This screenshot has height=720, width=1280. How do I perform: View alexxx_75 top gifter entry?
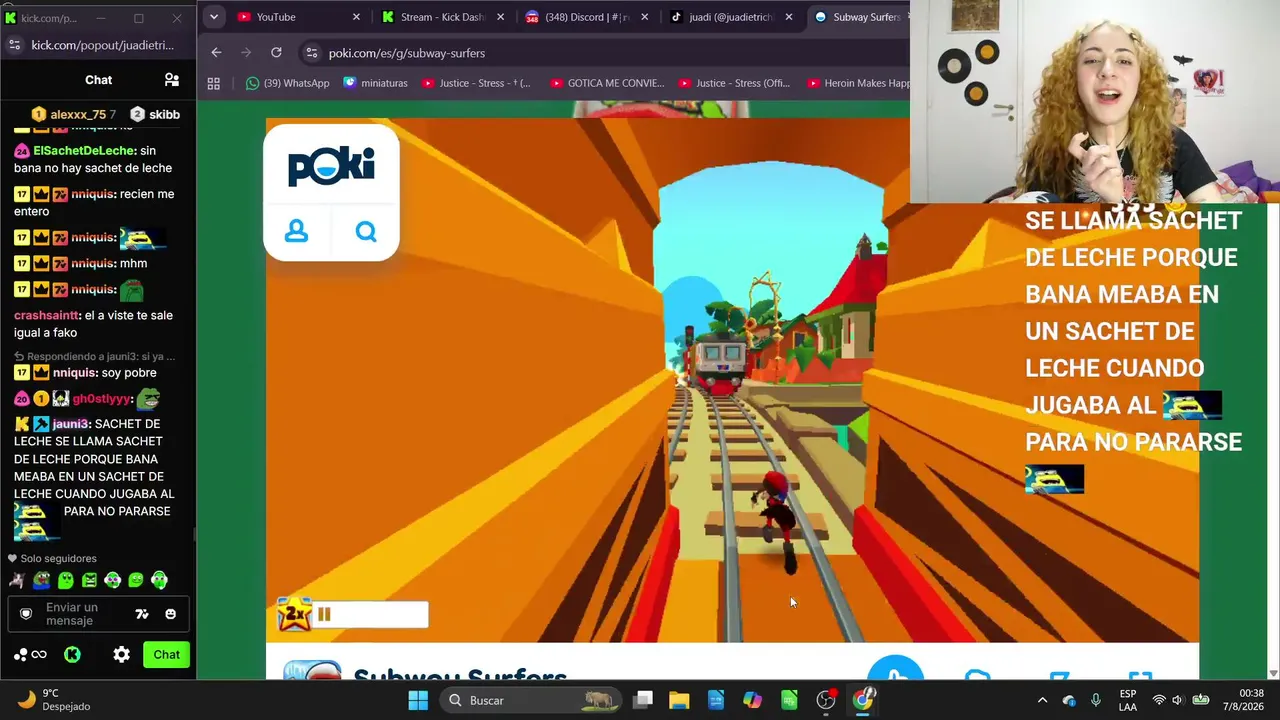(74, 115)
